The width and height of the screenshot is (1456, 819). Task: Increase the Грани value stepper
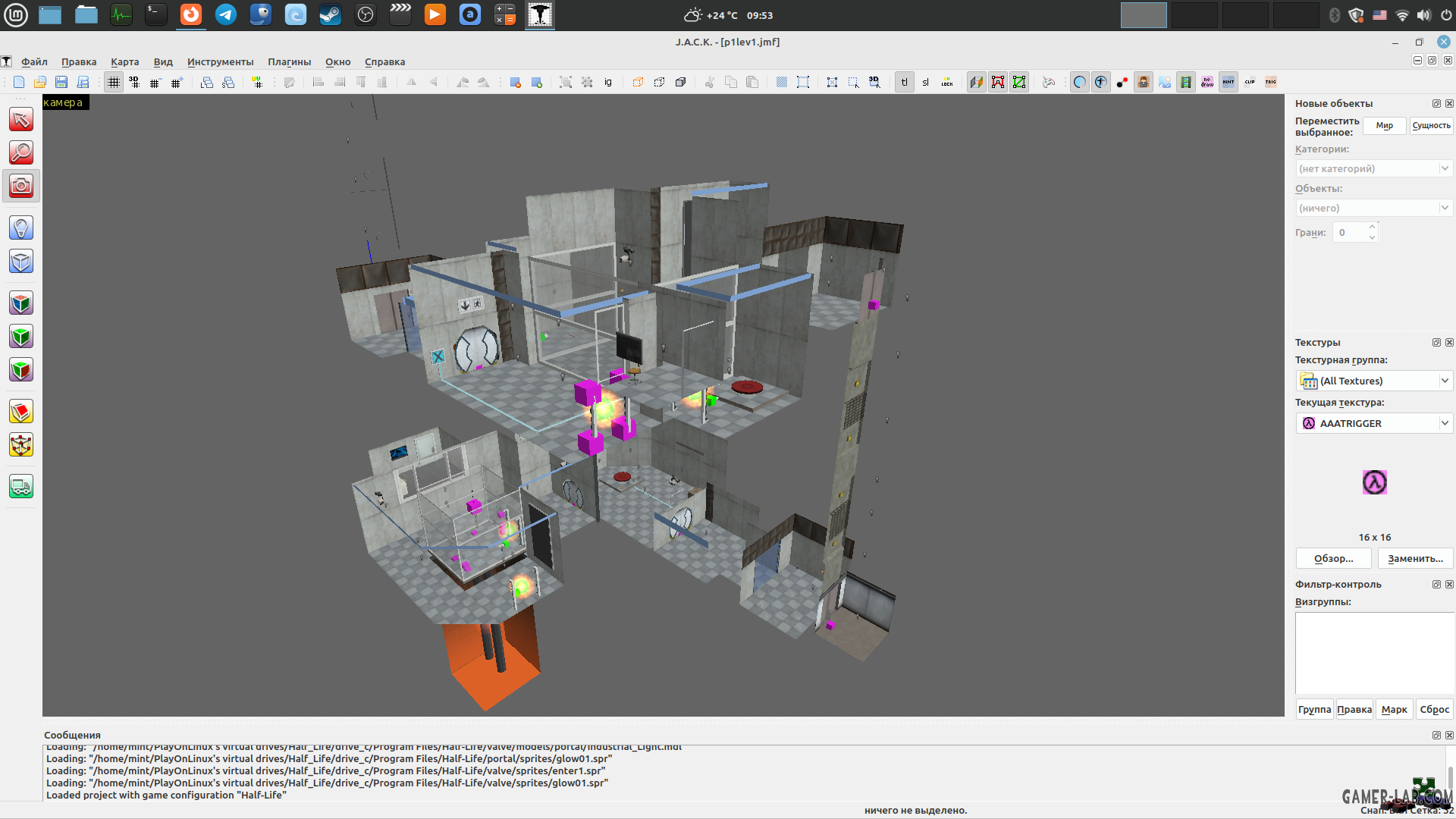pyautogui.click(x=1372, y=227)
